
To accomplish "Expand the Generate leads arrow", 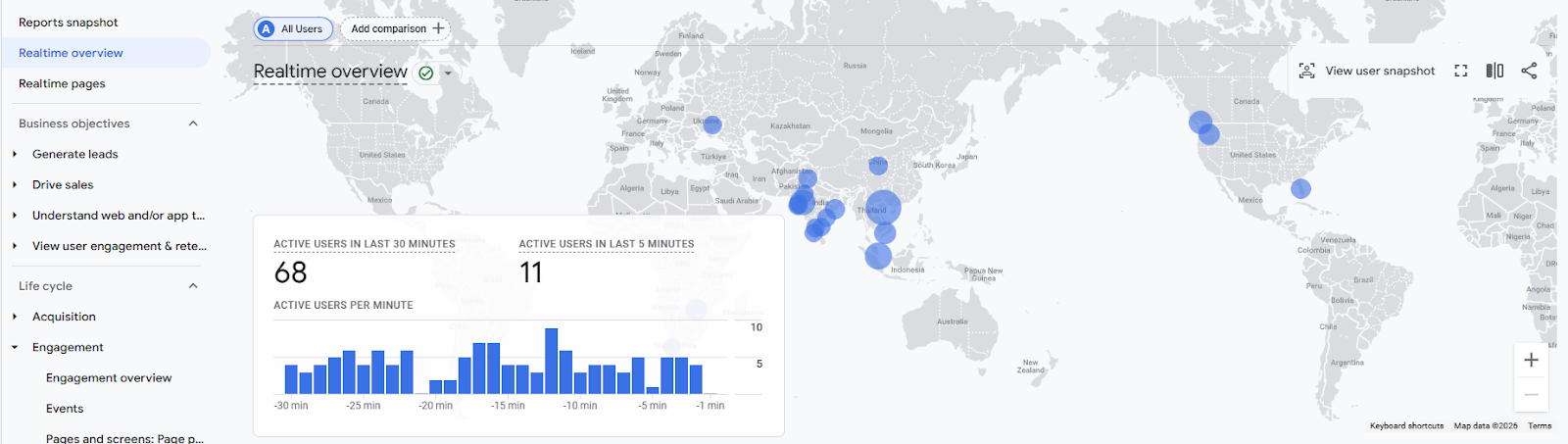I will (x=15, y=154).
